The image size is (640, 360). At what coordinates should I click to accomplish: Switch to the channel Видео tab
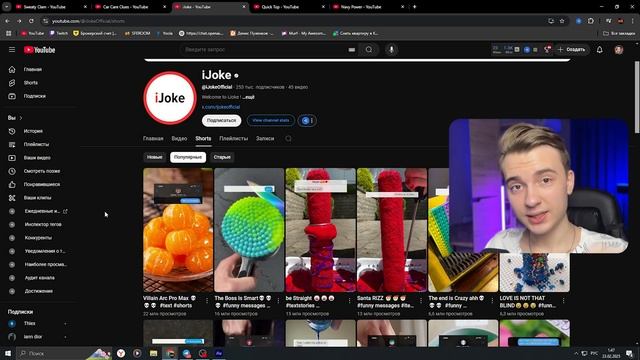tap(179, 139)
